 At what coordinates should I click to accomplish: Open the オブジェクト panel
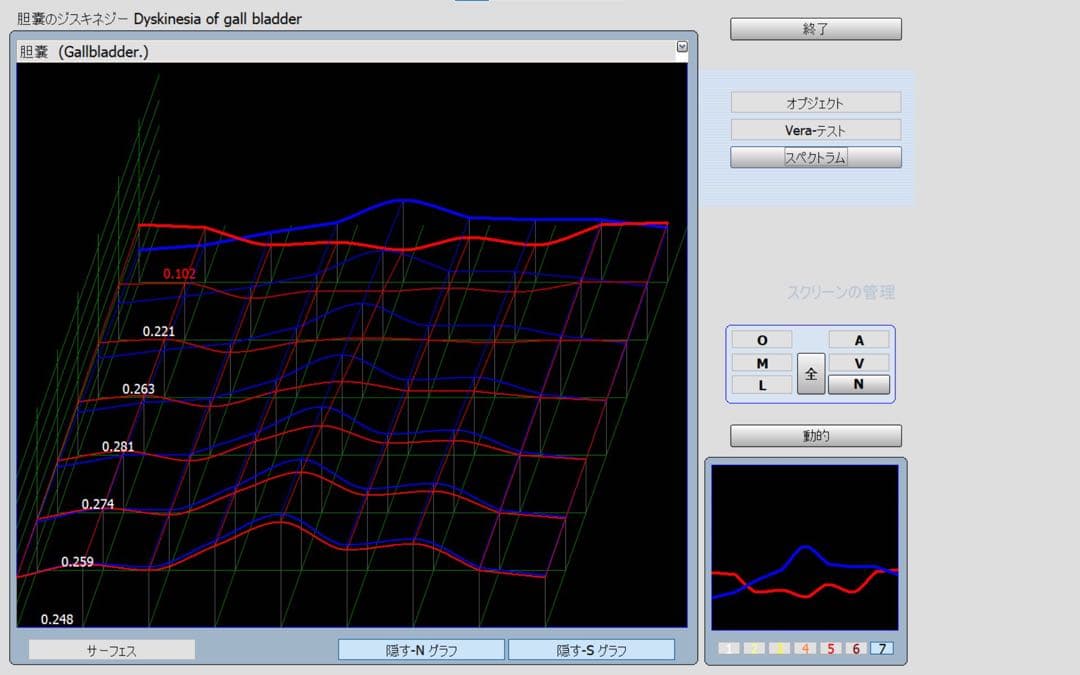tap(815, 102)
